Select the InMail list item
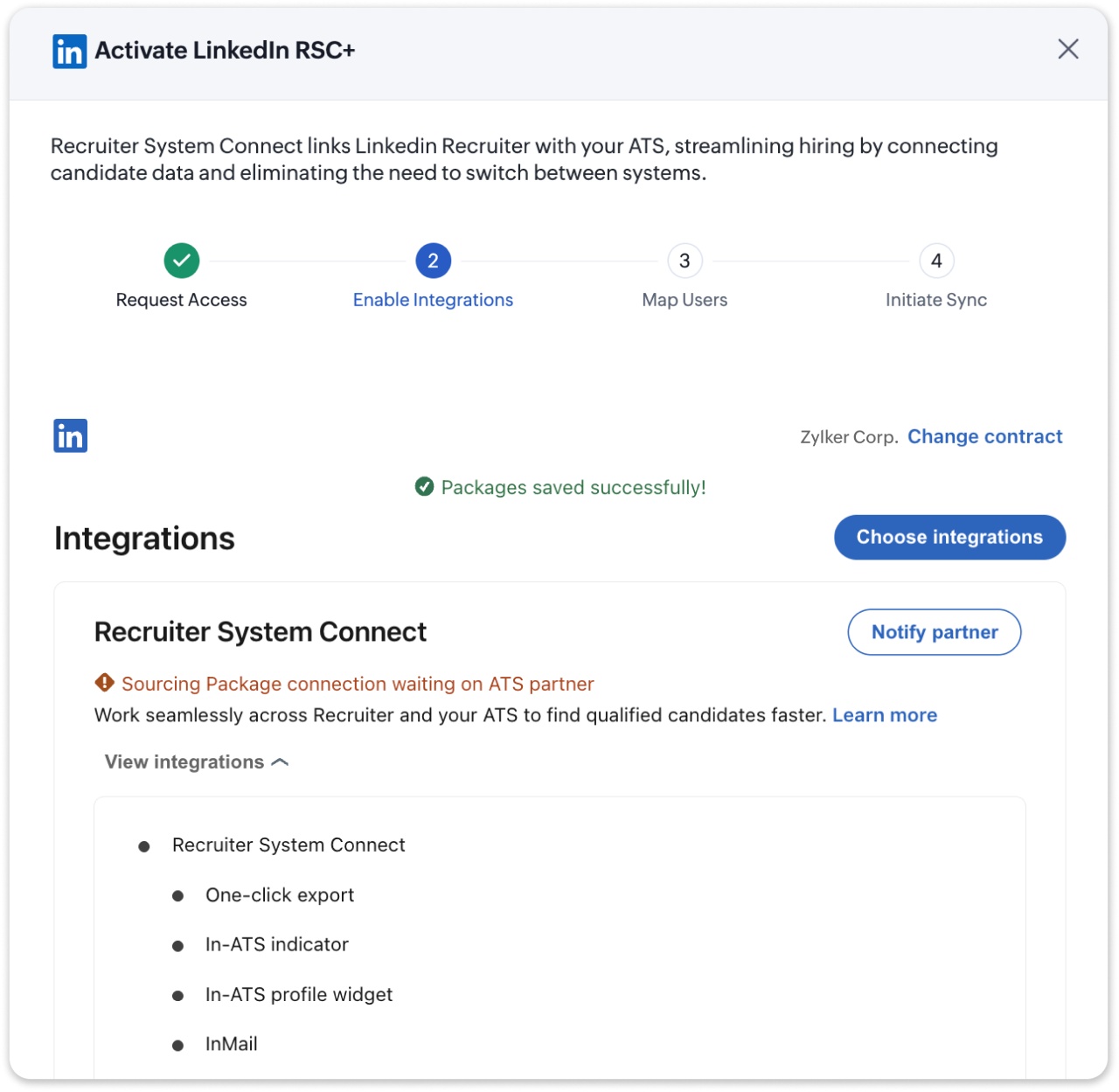1119x1092 pixels. [232, 1044]
